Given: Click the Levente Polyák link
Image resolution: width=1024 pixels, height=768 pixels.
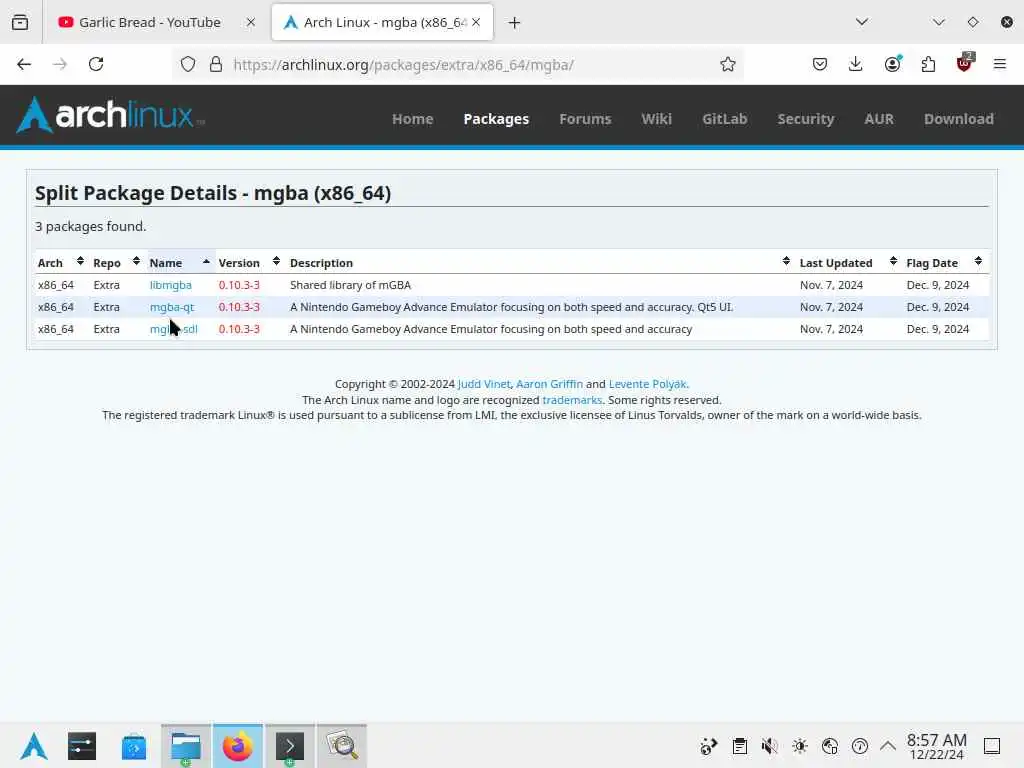Looking at the screenshot, I should point(647,384).
